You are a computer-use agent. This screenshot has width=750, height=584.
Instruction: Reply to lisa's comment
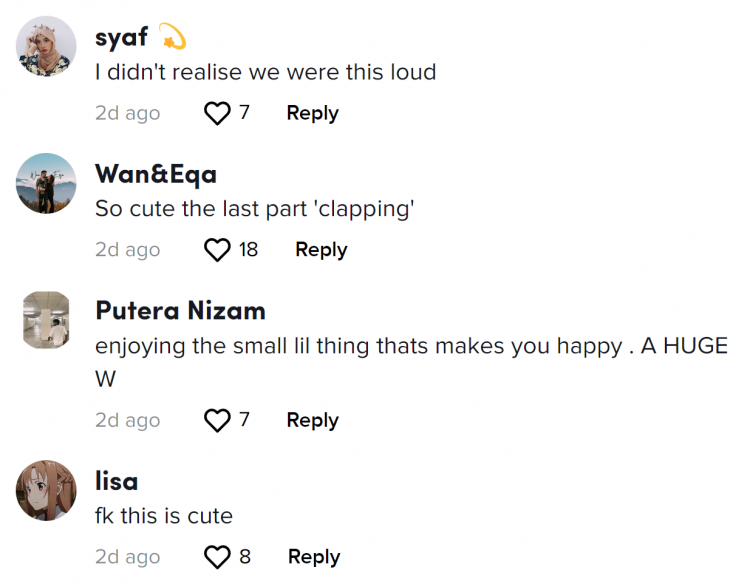pos(313,557)
